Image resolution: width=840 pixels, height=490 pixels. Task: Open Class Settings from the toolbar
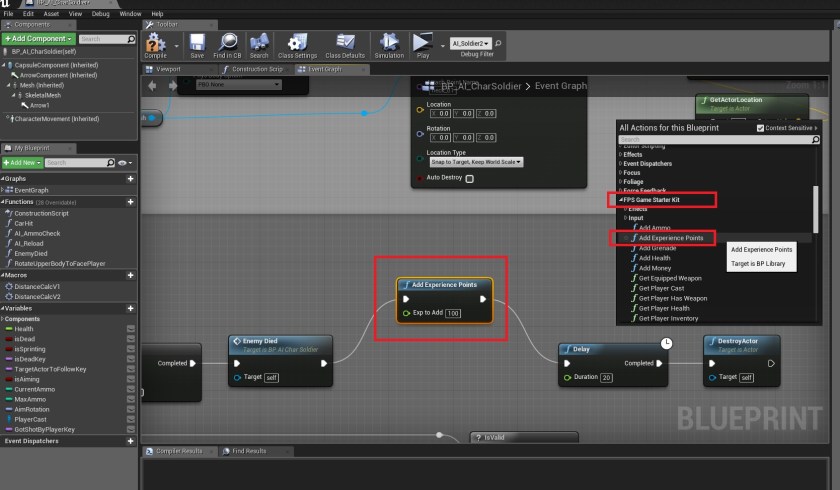coord(299,45)
